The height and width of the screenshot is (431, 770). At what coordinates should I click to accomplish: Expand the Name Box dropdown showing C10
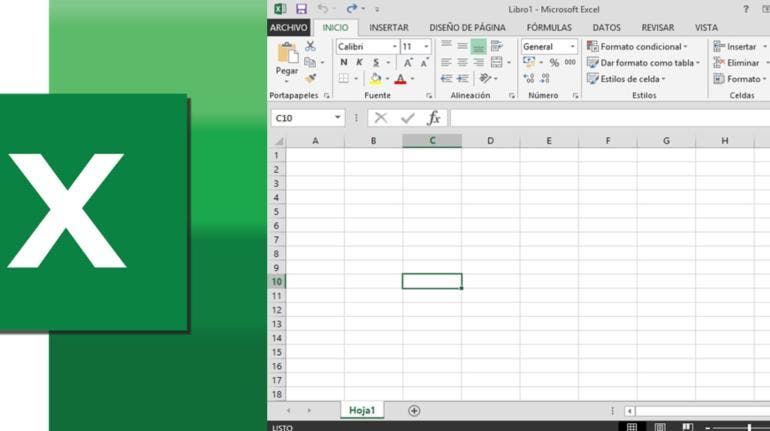338,118
